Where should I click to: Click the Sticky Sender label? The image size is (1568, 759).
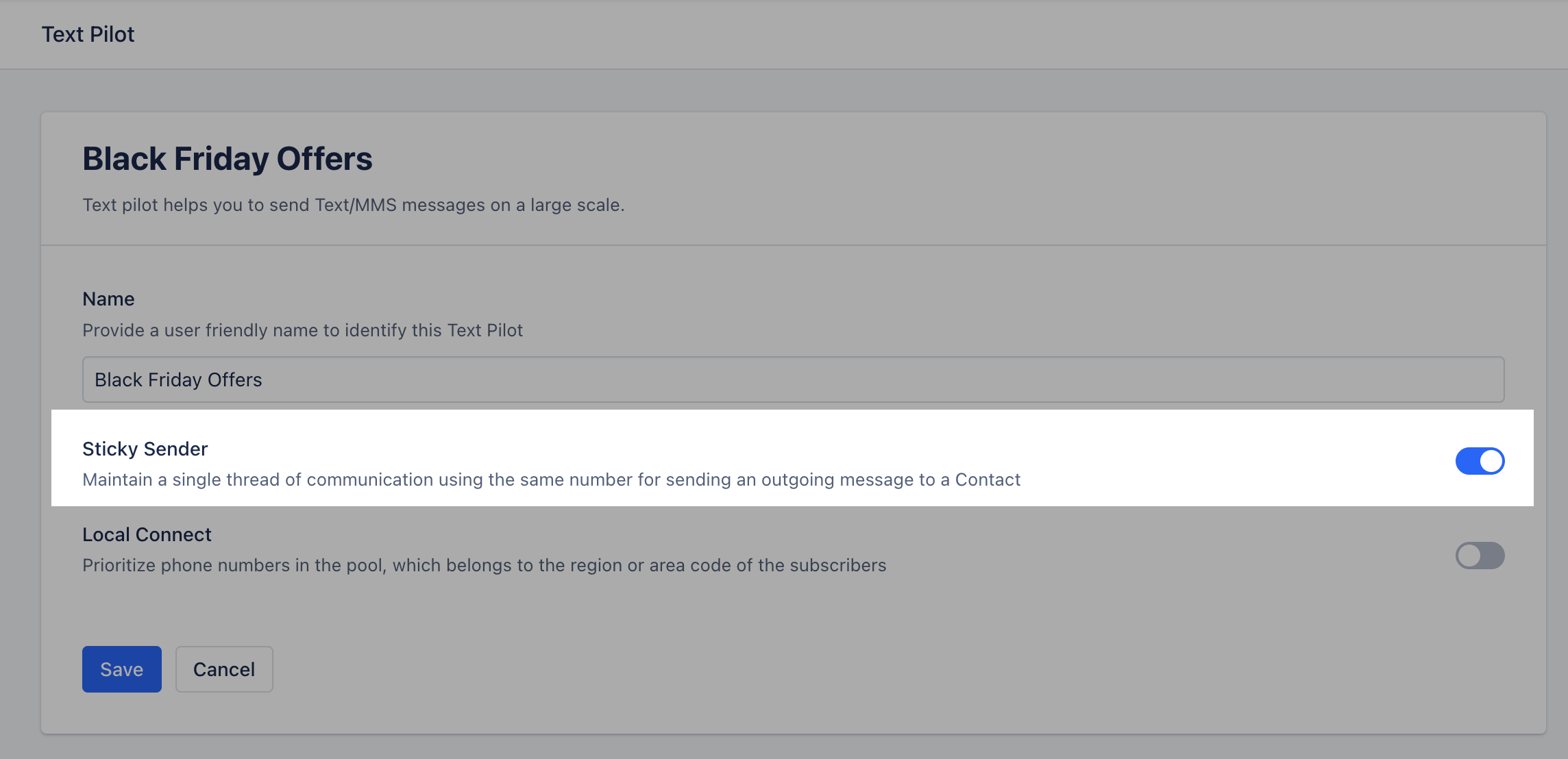coord(145,449)
